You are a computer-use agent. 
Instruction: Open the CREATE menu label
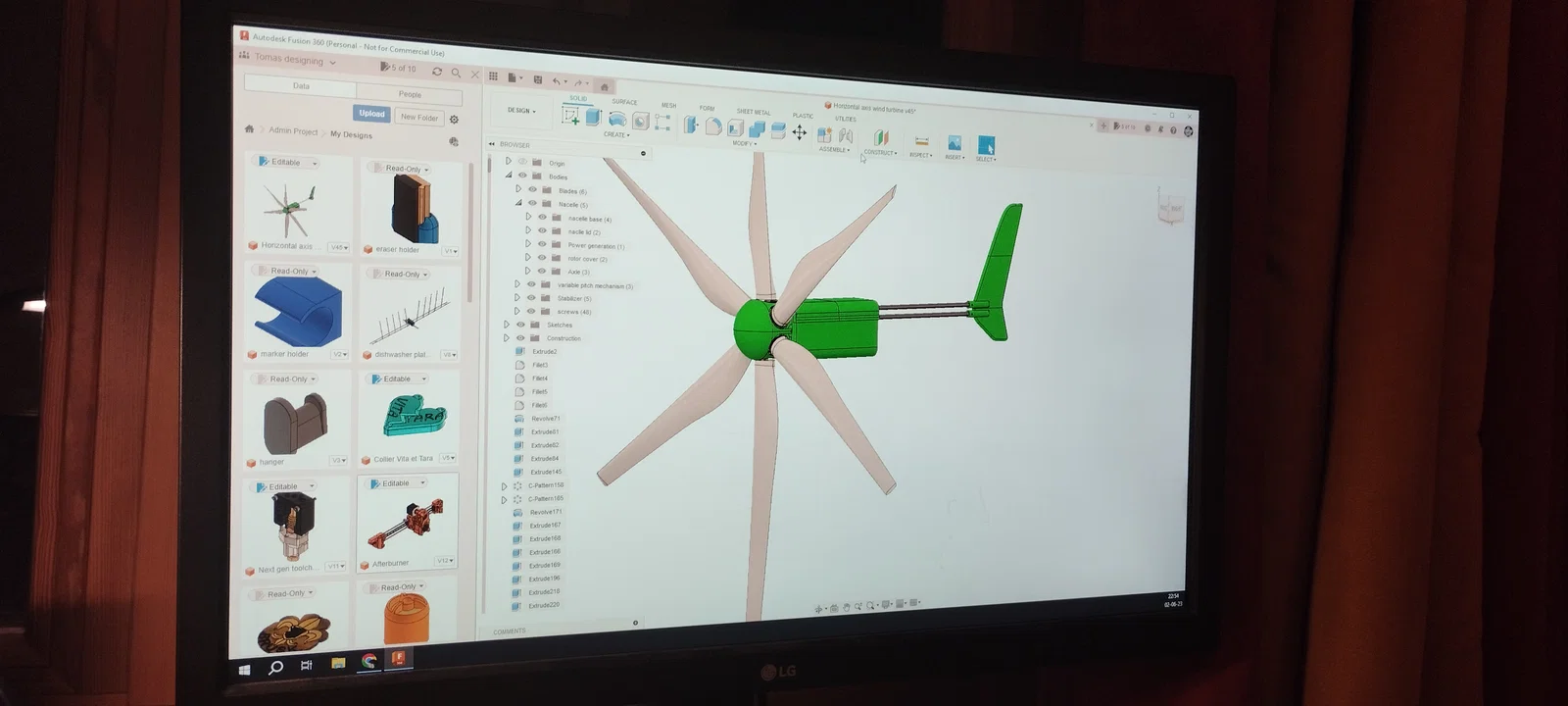click(615, 134)
